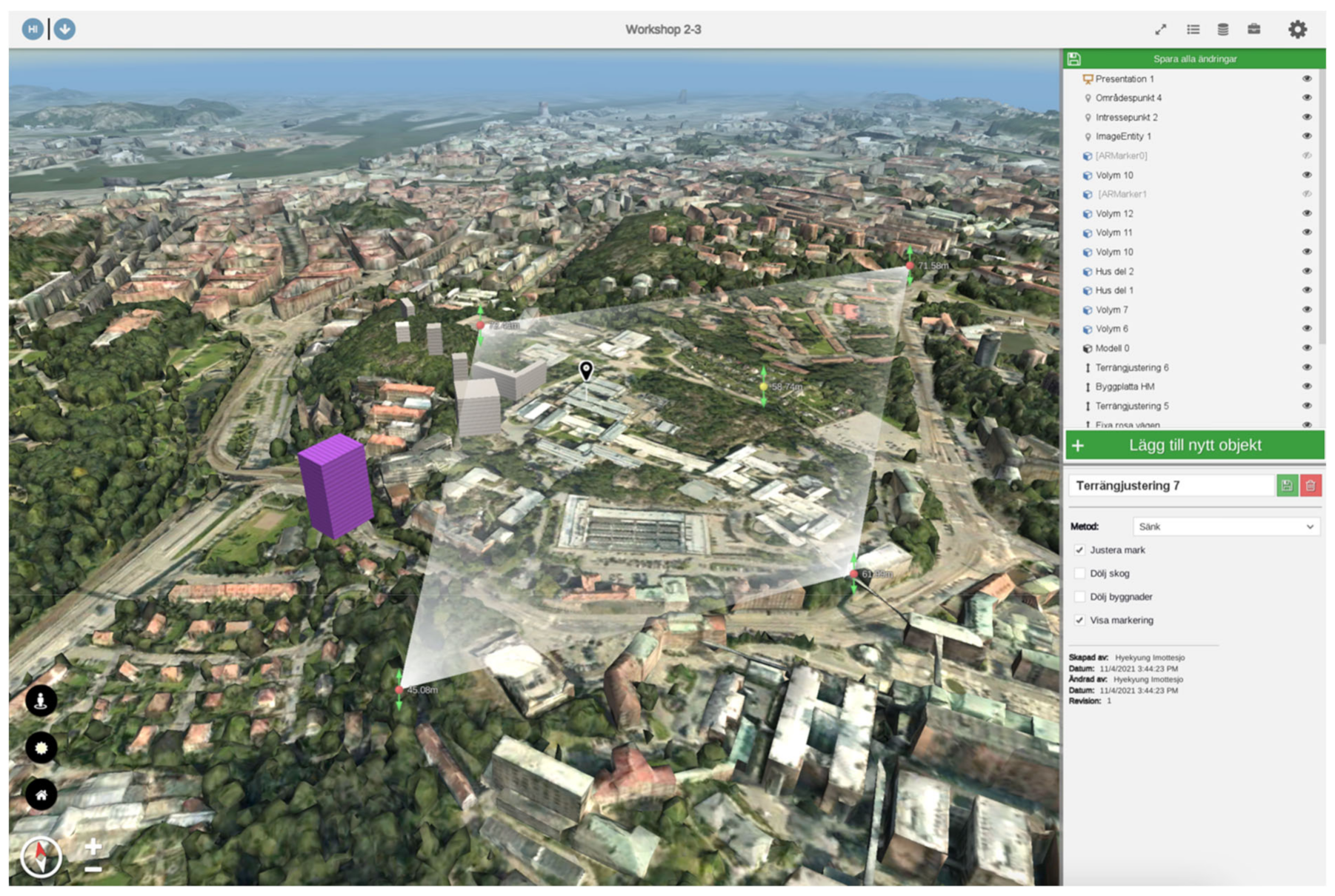Reset the map to home view

41,795
